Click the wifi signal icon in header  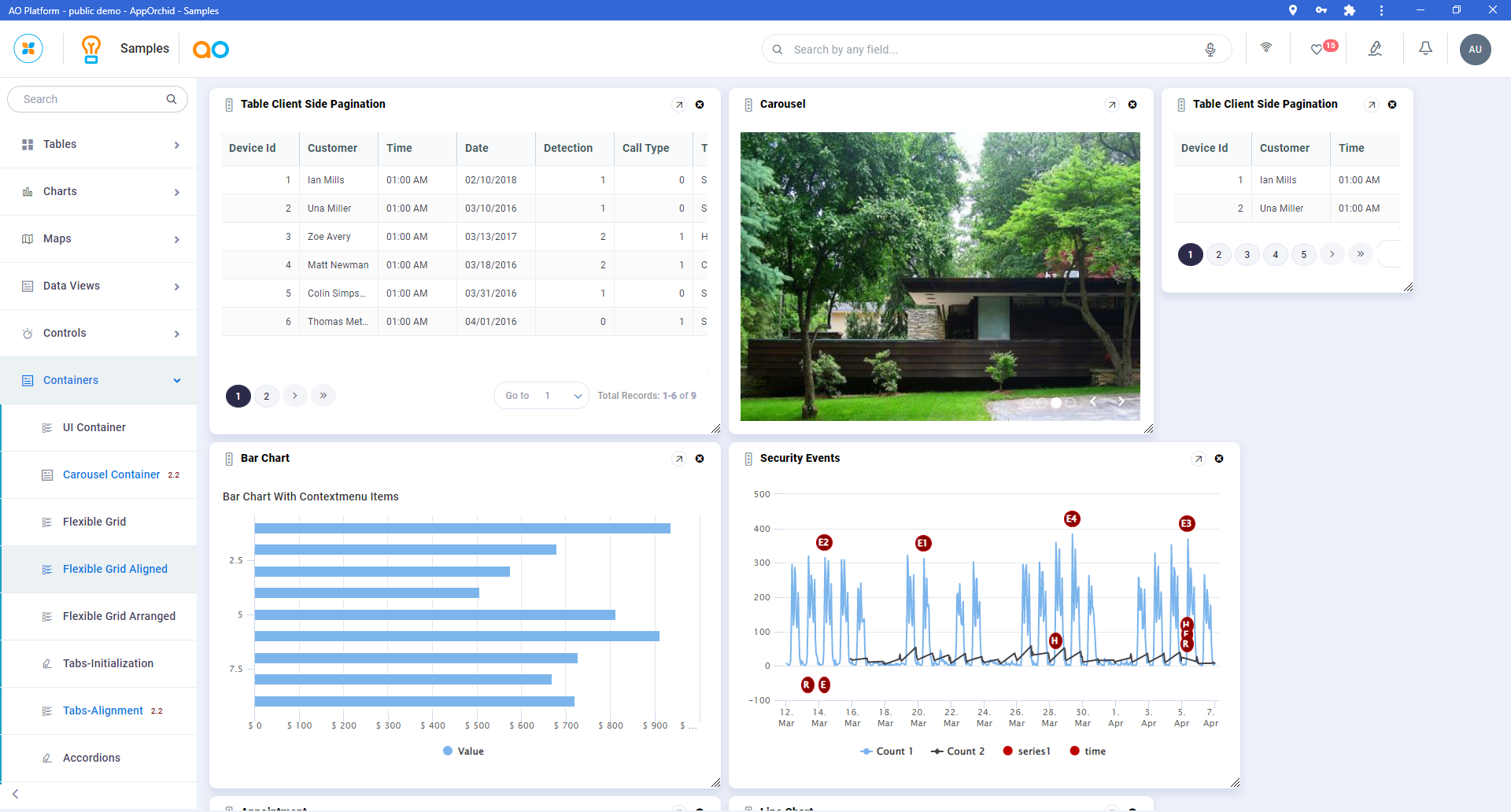1266,48
